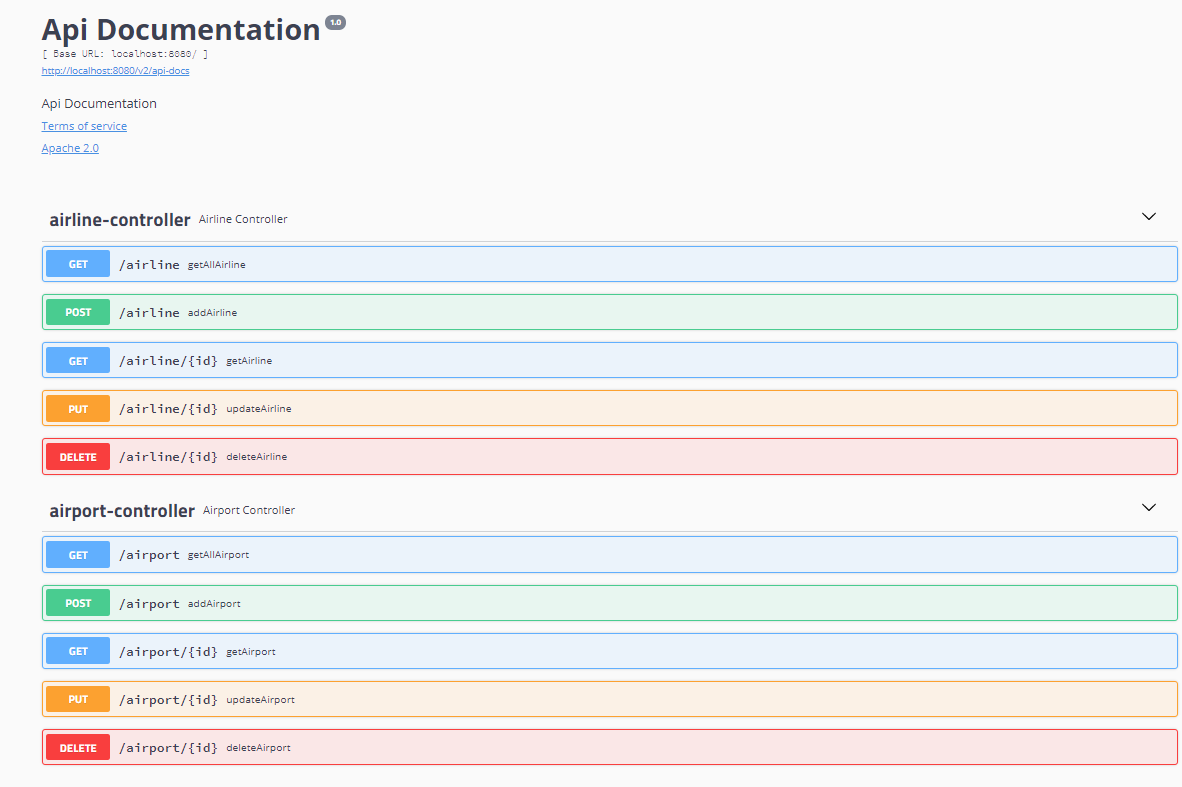Click GET button for getAllAirline
The height and width of the screenshot is (787, 1182).
point(78,264)
